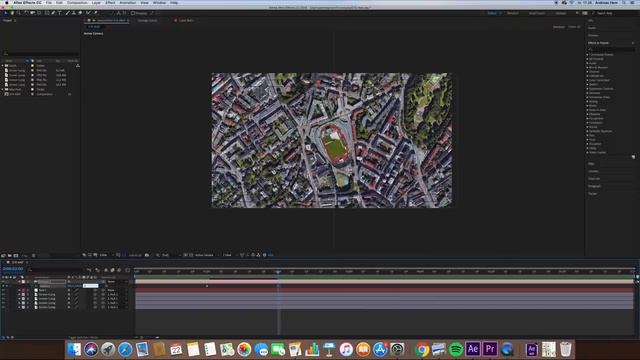Image resolution: width=640 pixels, height=360 pixels.
Task: Toggle visibility of the bottom timeline layer
Action: [3, 307]
